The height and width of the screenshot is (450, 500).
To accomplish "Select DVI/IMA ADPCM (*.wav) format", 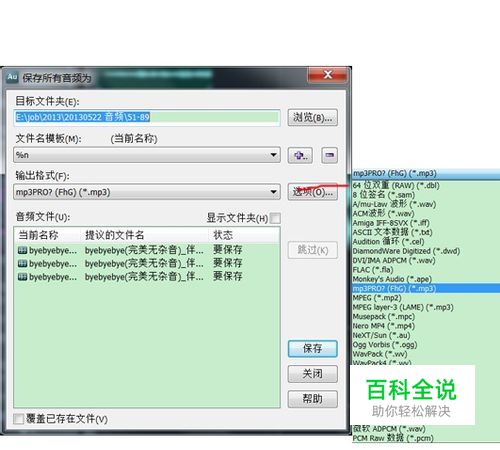I will (426, 260).
